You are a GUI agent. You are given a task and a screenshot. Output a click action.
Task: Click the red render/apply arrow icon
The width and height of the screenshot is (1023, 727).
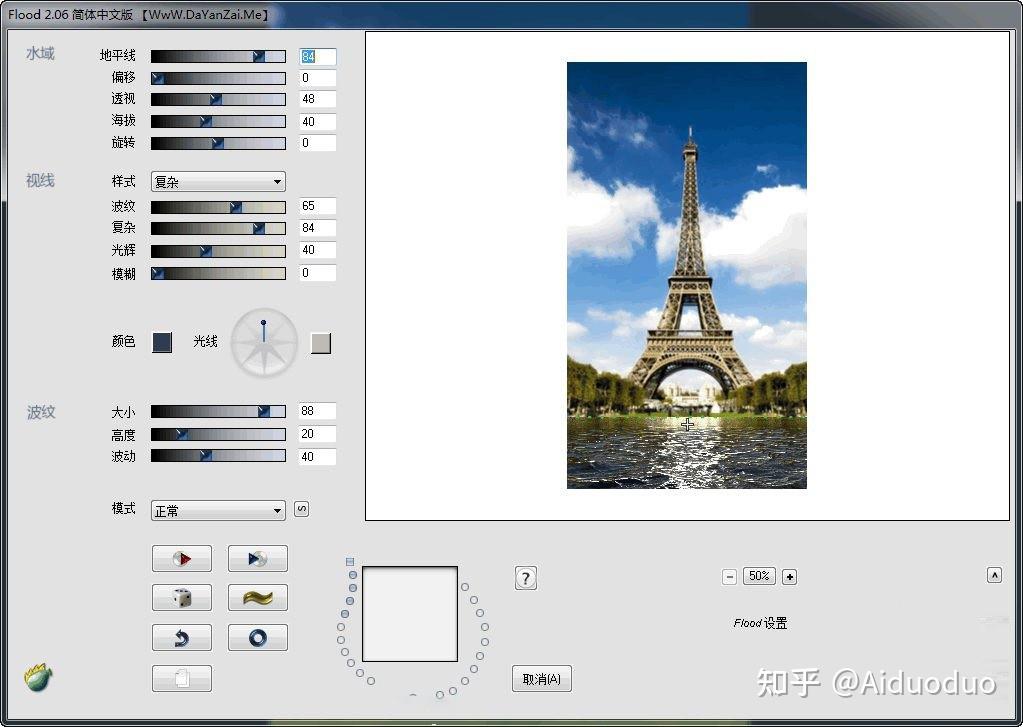click(x=181, y=558)
